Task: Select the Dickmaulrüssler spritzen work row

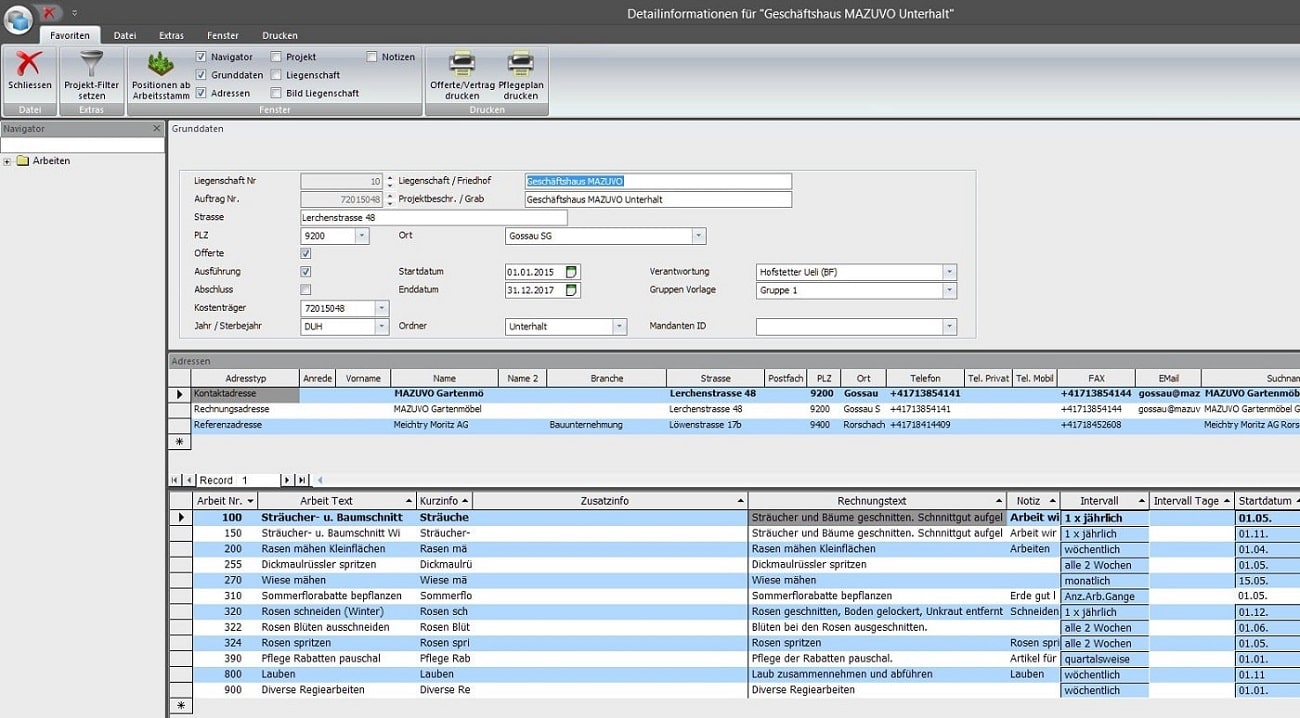Action: click(735, 565)
